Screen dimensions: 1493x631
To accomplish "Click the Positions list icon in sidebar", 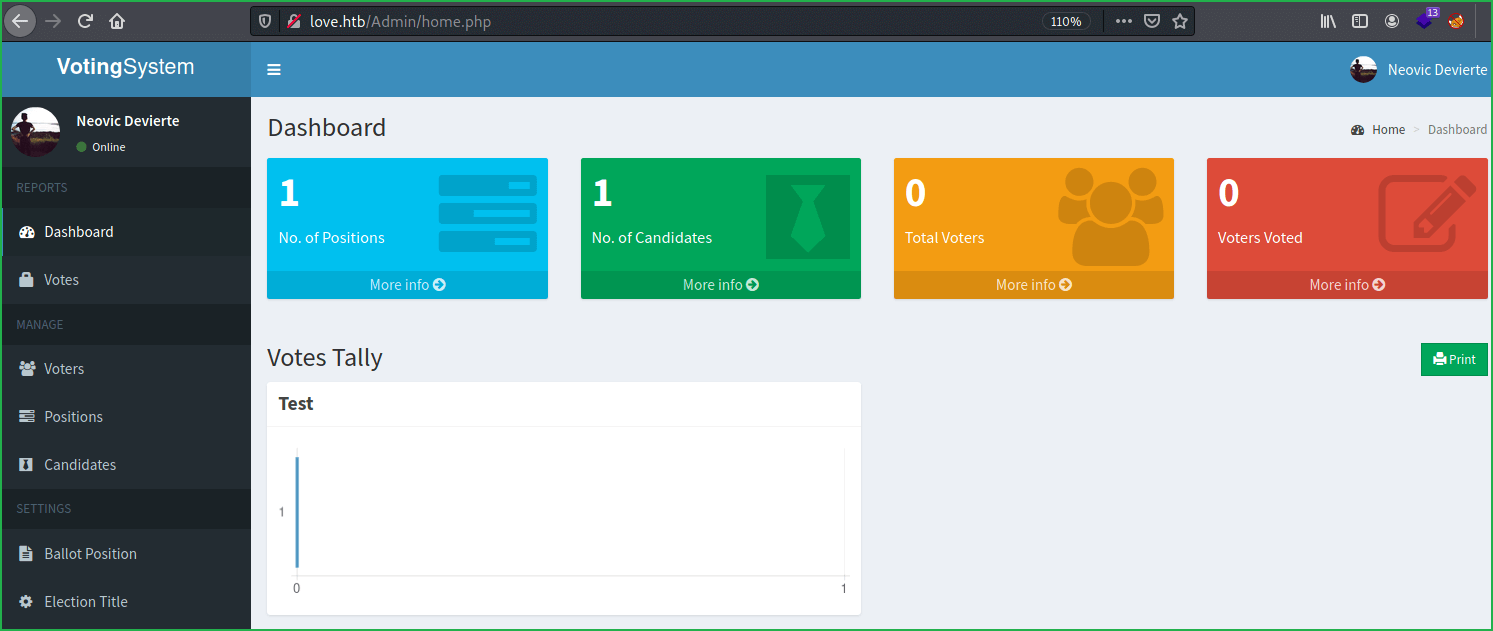I will point(27,417).
